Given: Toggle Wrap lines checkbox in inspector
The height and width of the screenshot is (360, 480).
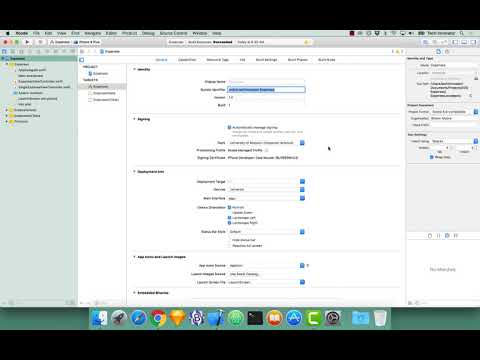Looking at the screenshot, I should tap(432, 157).
